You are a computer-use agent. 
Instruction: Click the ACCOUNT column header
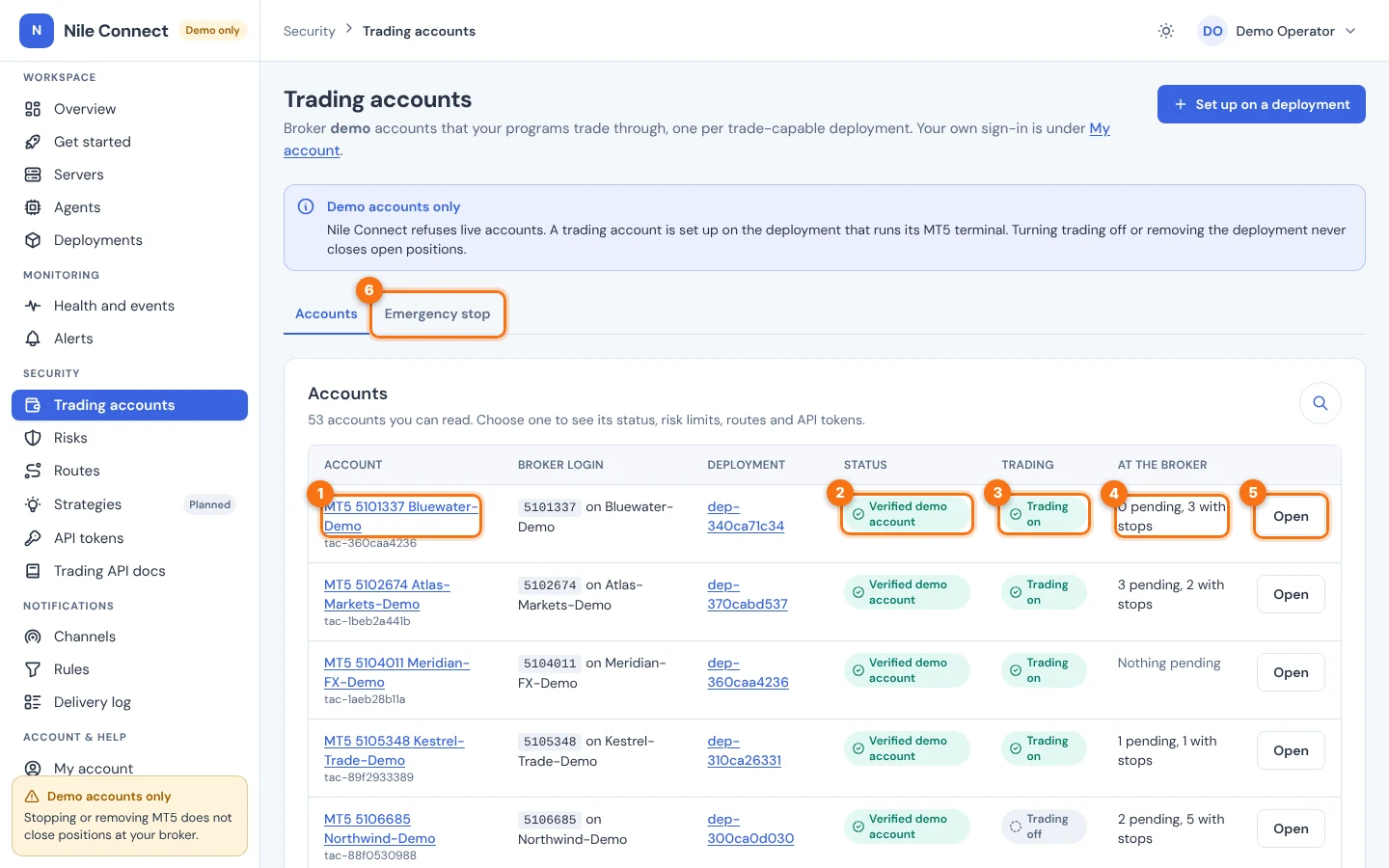tap(353, 465)
